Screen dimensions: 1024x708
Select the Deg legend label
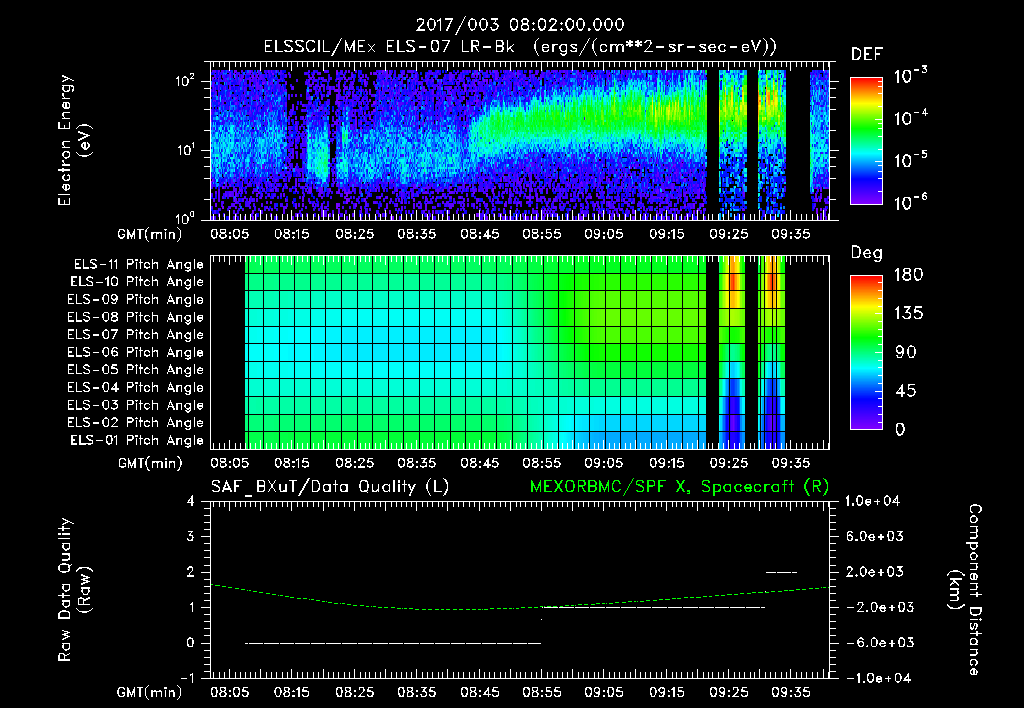point(867,253)
